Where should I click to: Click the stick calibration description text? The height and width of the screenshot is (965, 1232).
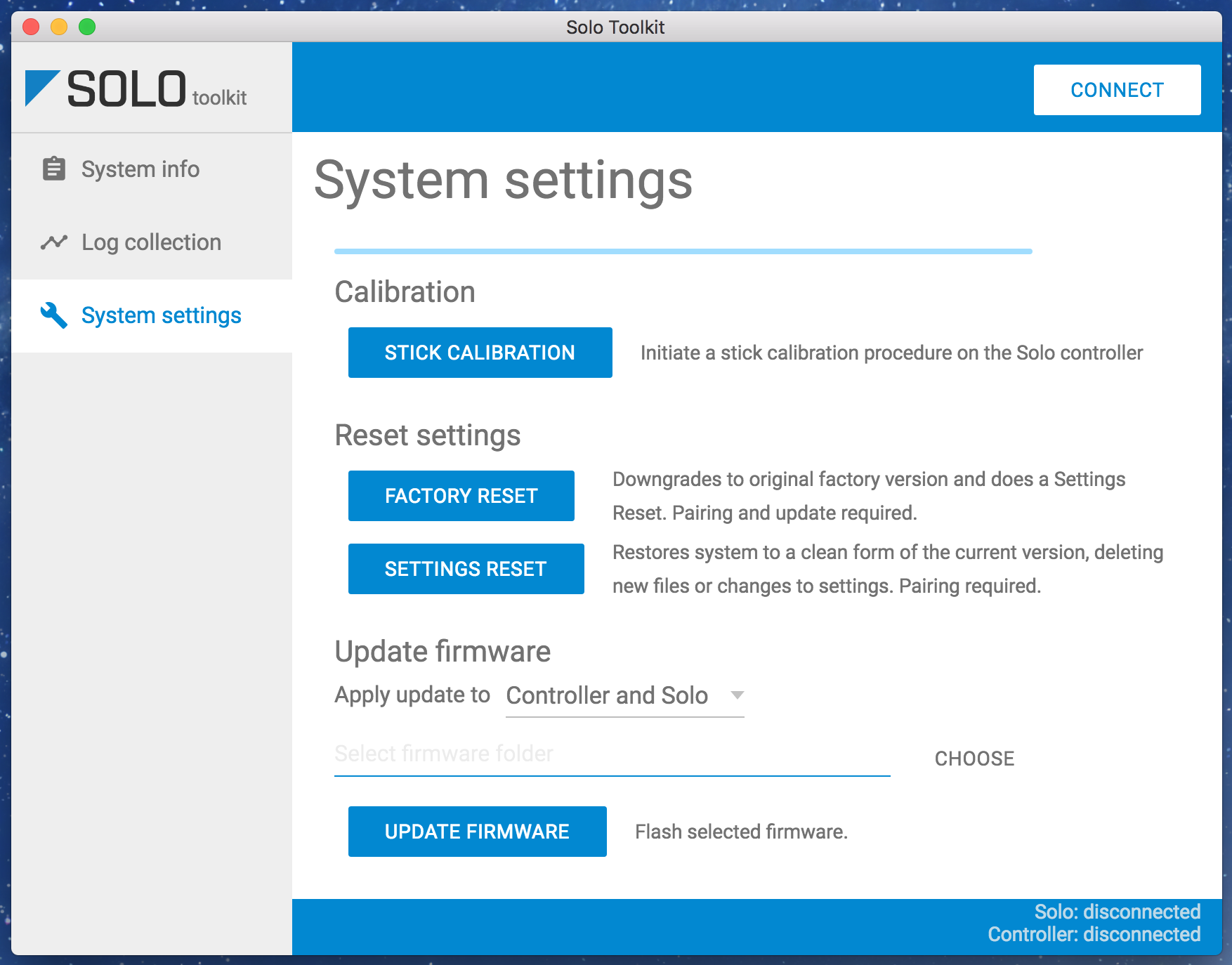point(891,353)
